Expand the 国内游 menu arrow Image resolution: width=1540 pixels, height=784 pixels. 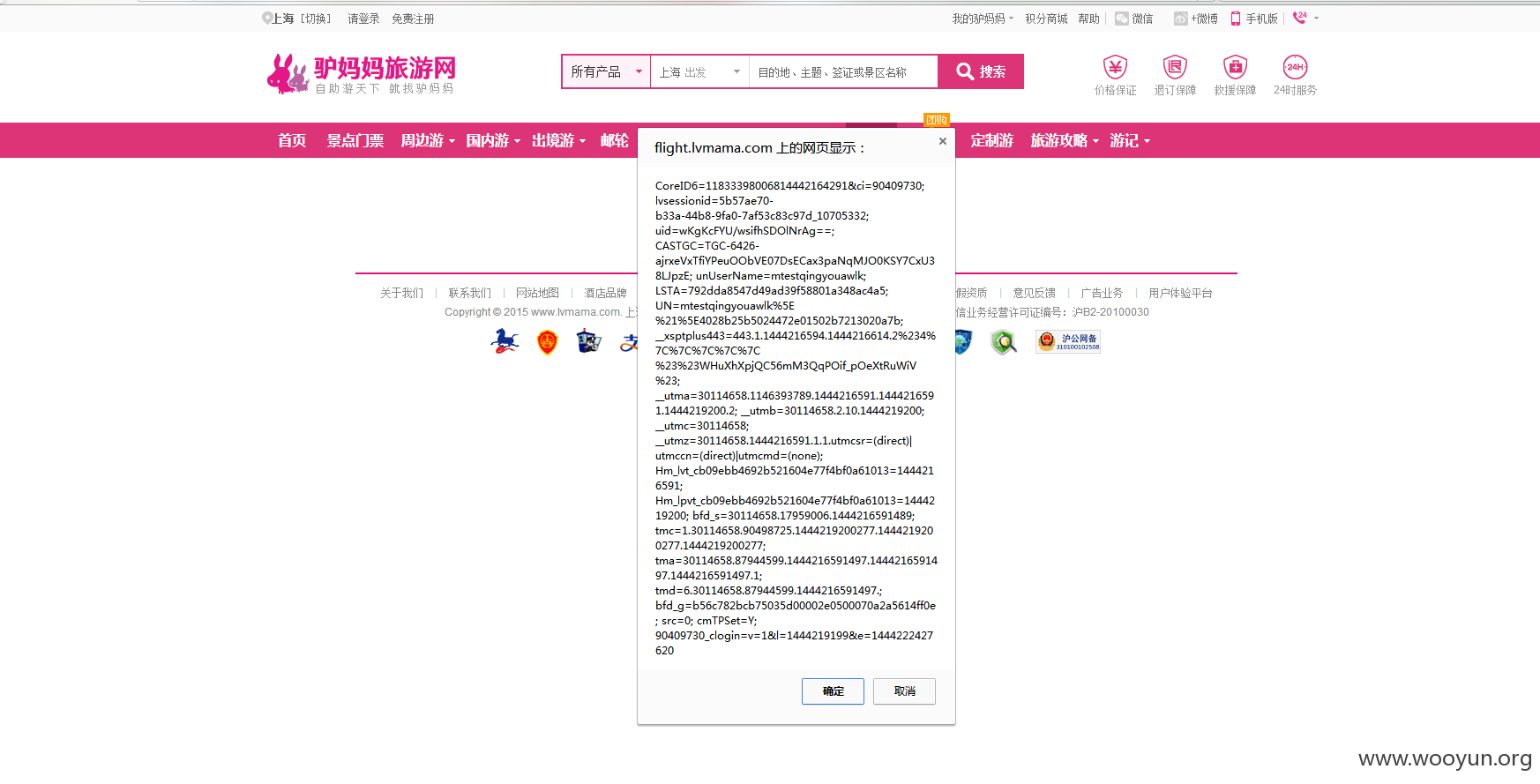point(517,141)
